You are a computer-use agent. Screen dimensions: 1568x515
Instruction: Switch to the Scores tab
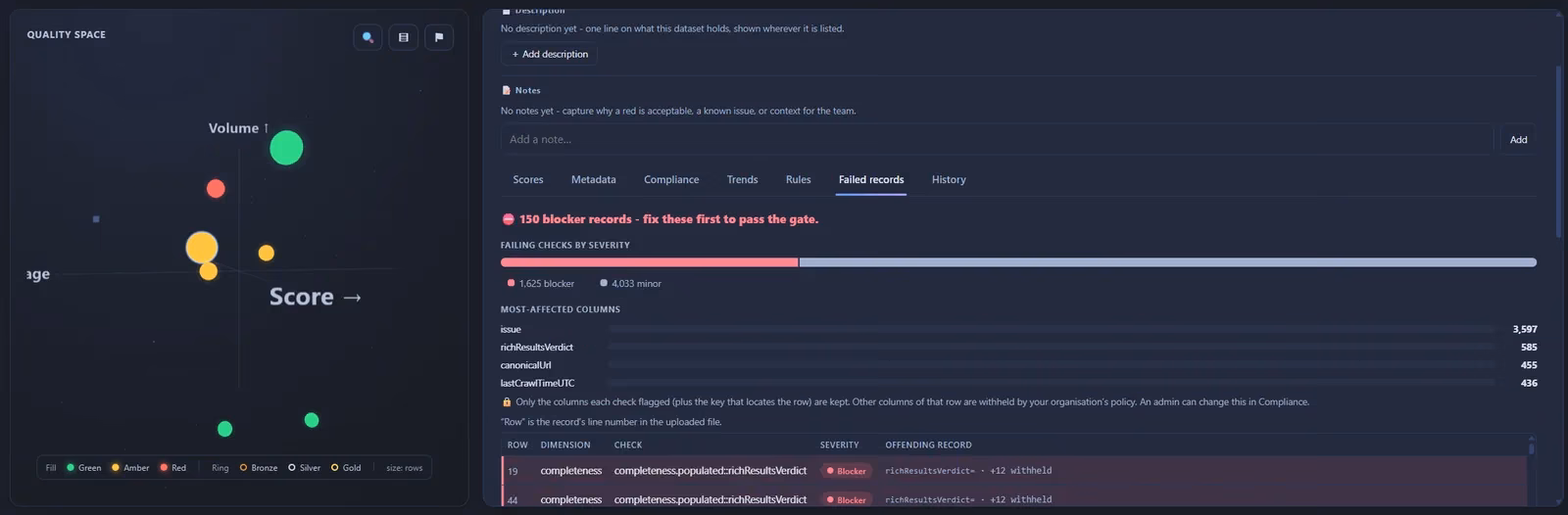pyautogui.click(x=527, y=179)
